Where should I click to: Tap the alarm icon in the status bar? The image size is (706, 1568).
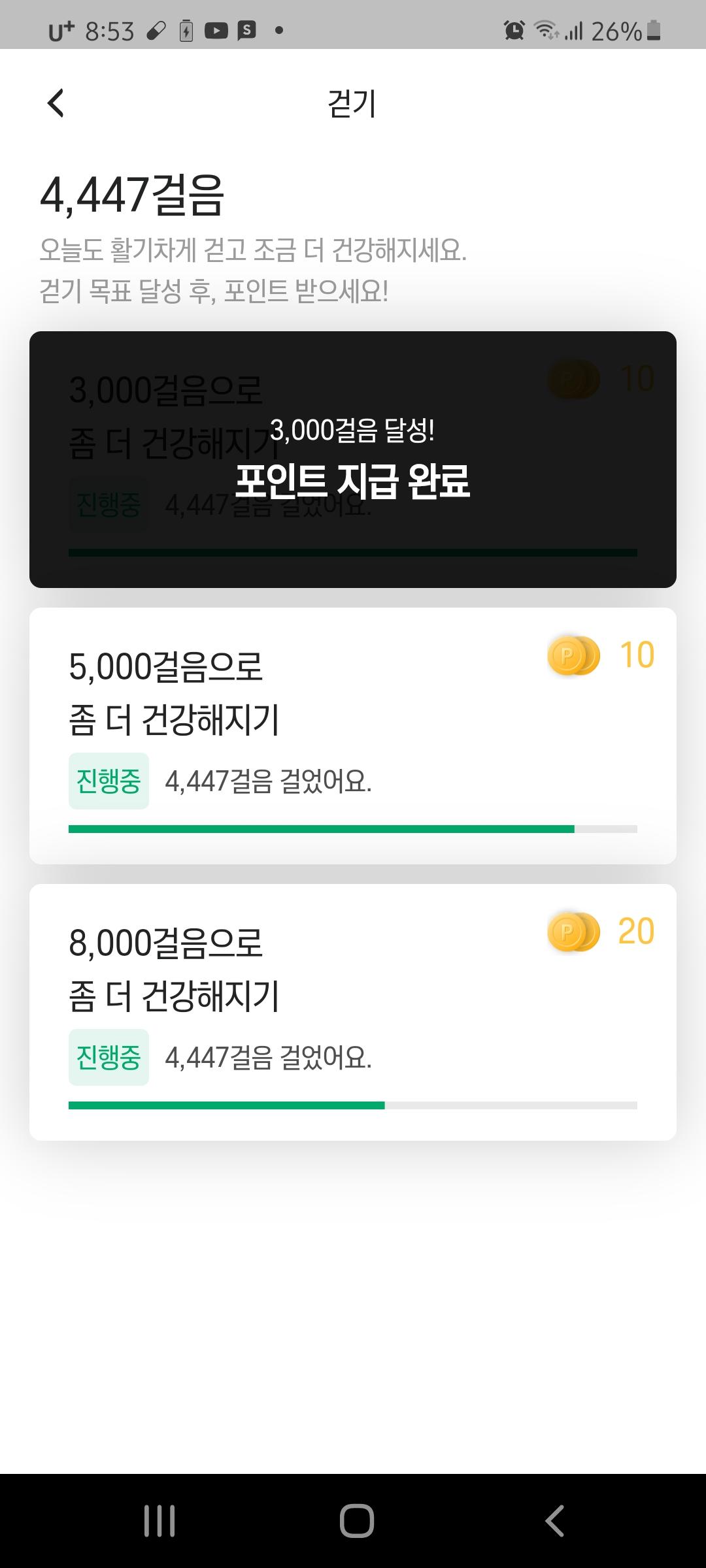pyautogui.click(x=514, y=31)
